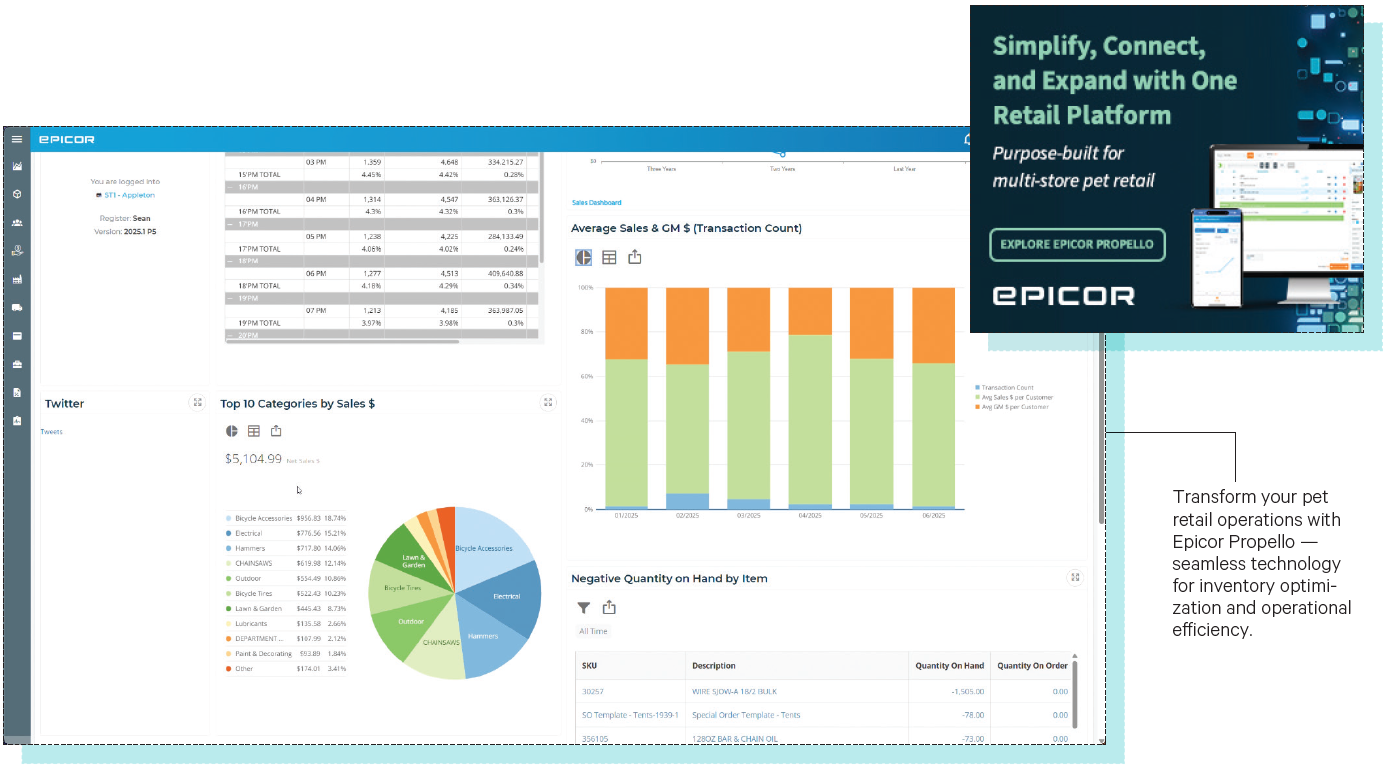This screenshot has width=1387, height=769.
Task: Expand the Twitter widget to fullscreen
Action: click(x=197, y=403)
